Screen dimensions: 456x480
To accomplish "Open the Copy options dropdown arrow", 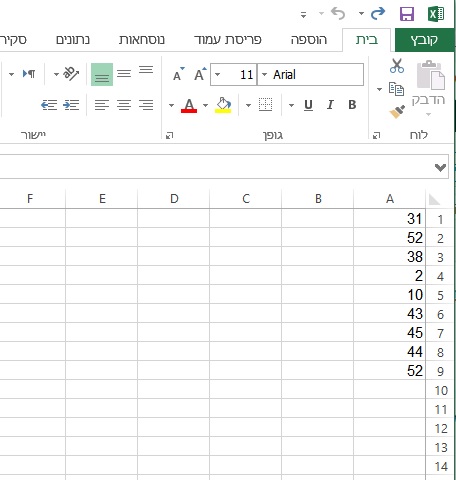I will 379,89.
